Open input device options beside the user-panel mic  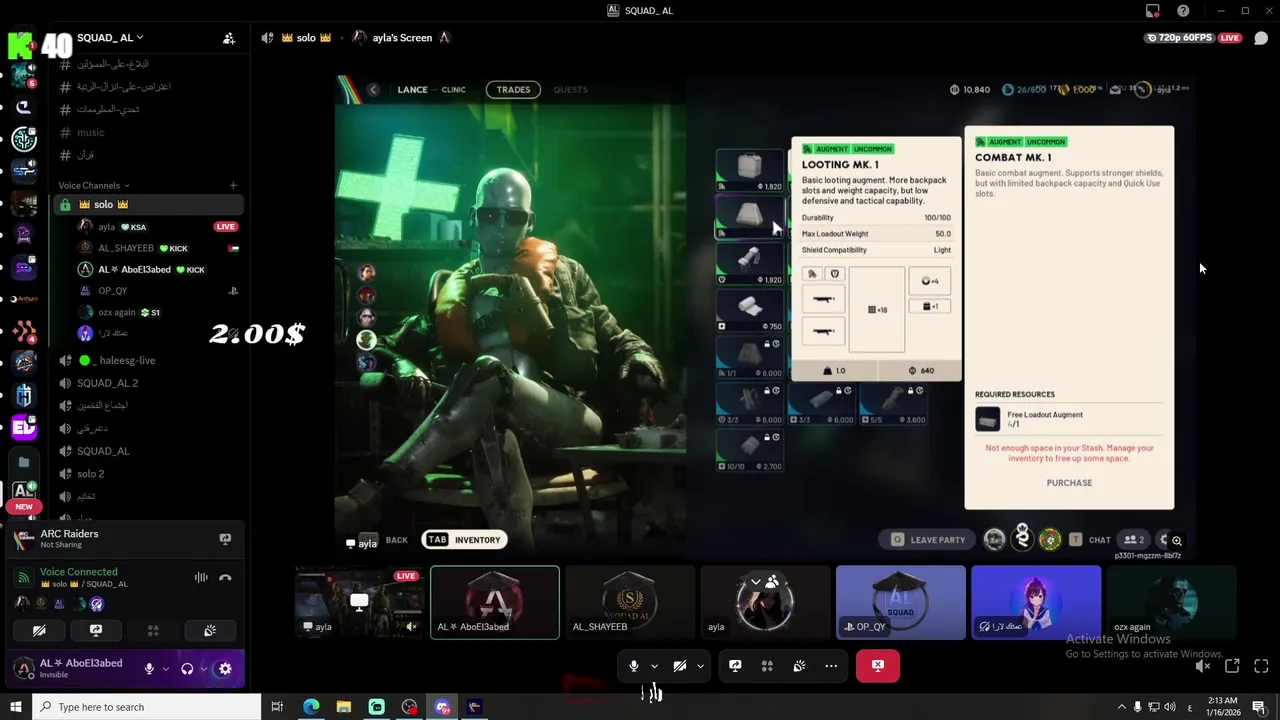coord(166,669)
